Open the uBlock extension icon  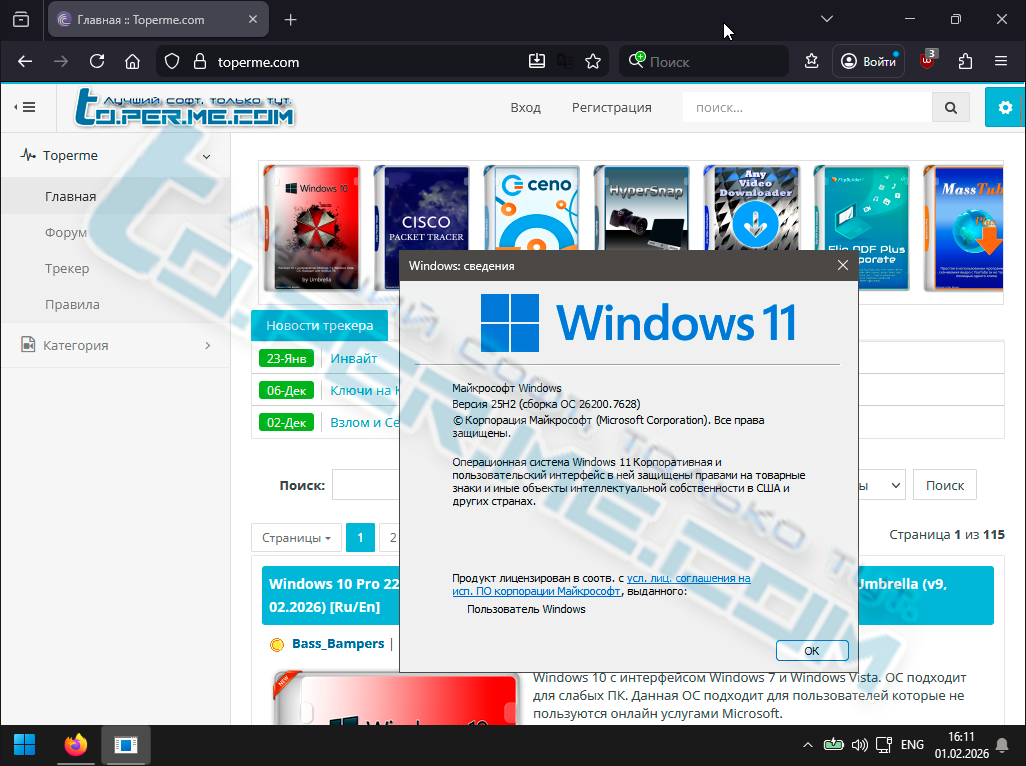pos(928,60)
